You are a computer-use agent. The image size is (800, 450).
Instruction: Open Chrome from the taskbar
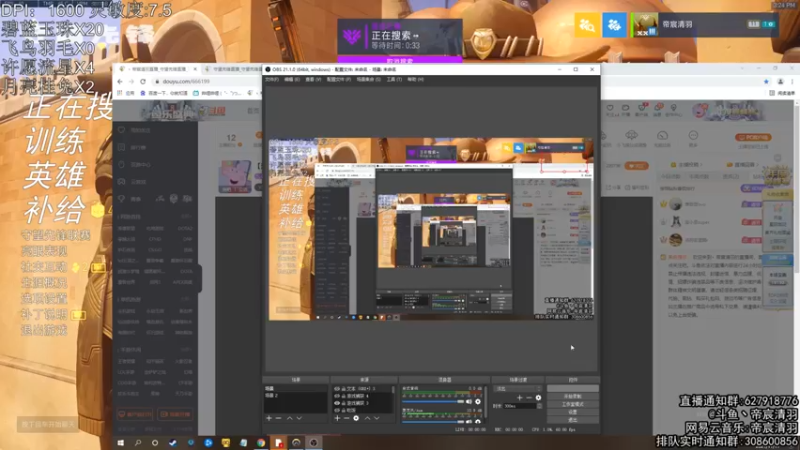point(261,443)
